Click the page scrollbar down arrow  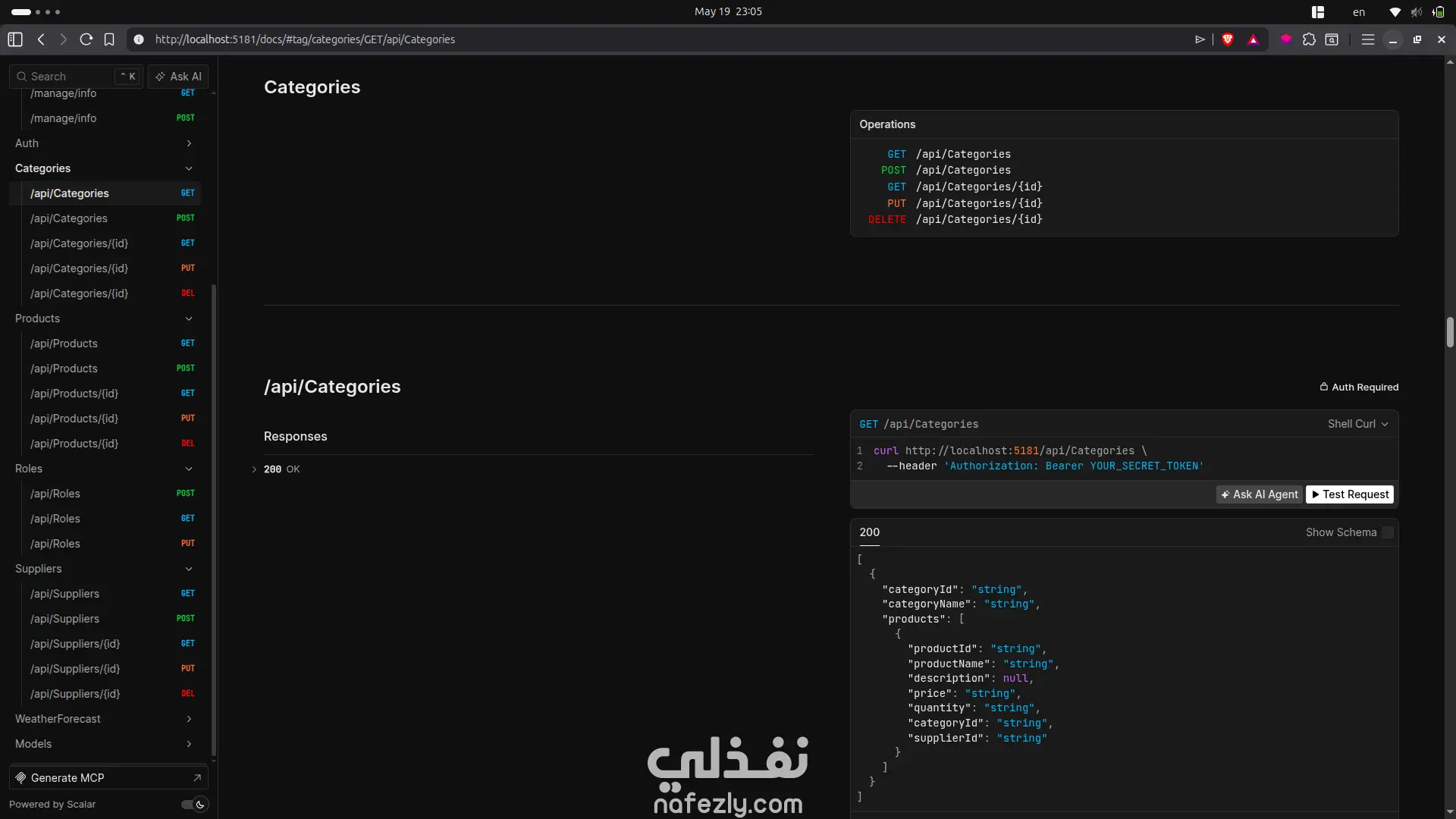[1450, 812]
